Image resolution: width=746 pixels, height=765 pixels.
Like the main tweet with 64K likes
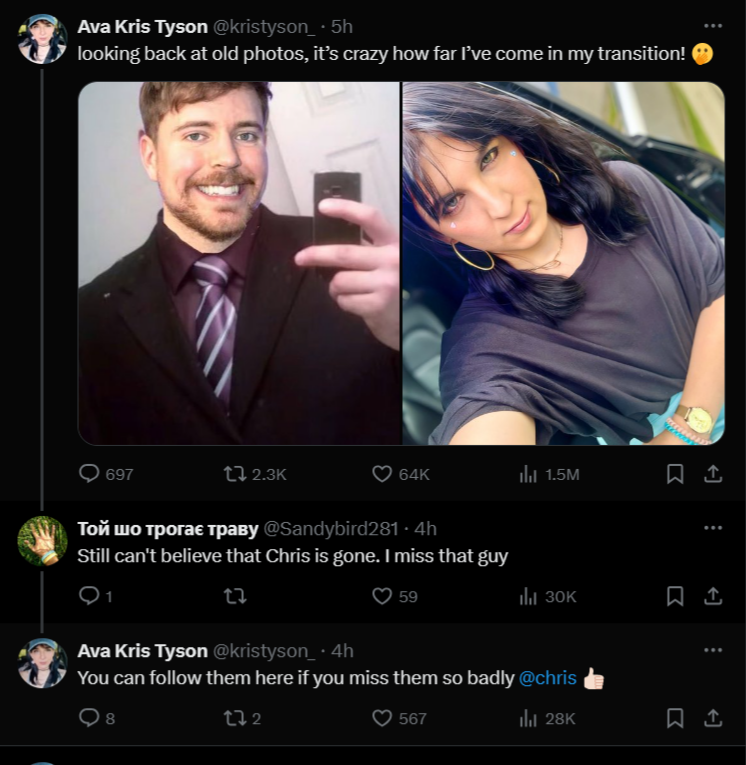pos(401,474)
